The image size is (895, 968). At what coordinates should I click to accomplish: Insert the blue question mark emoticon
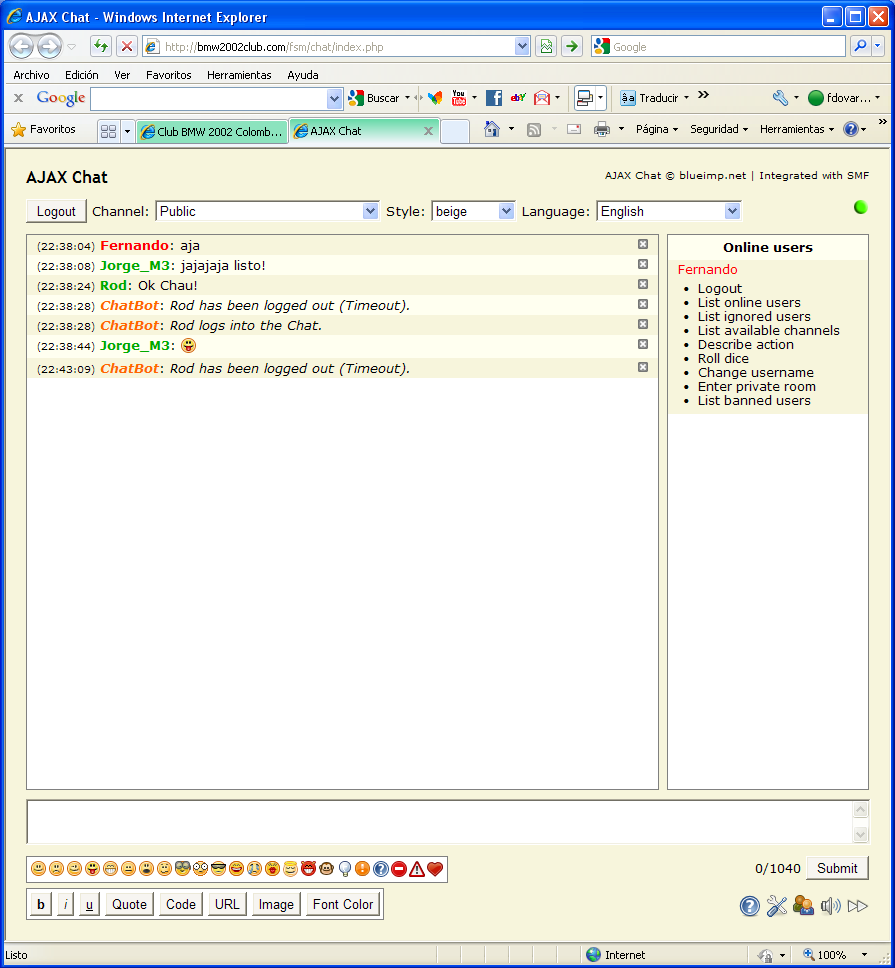381,869
